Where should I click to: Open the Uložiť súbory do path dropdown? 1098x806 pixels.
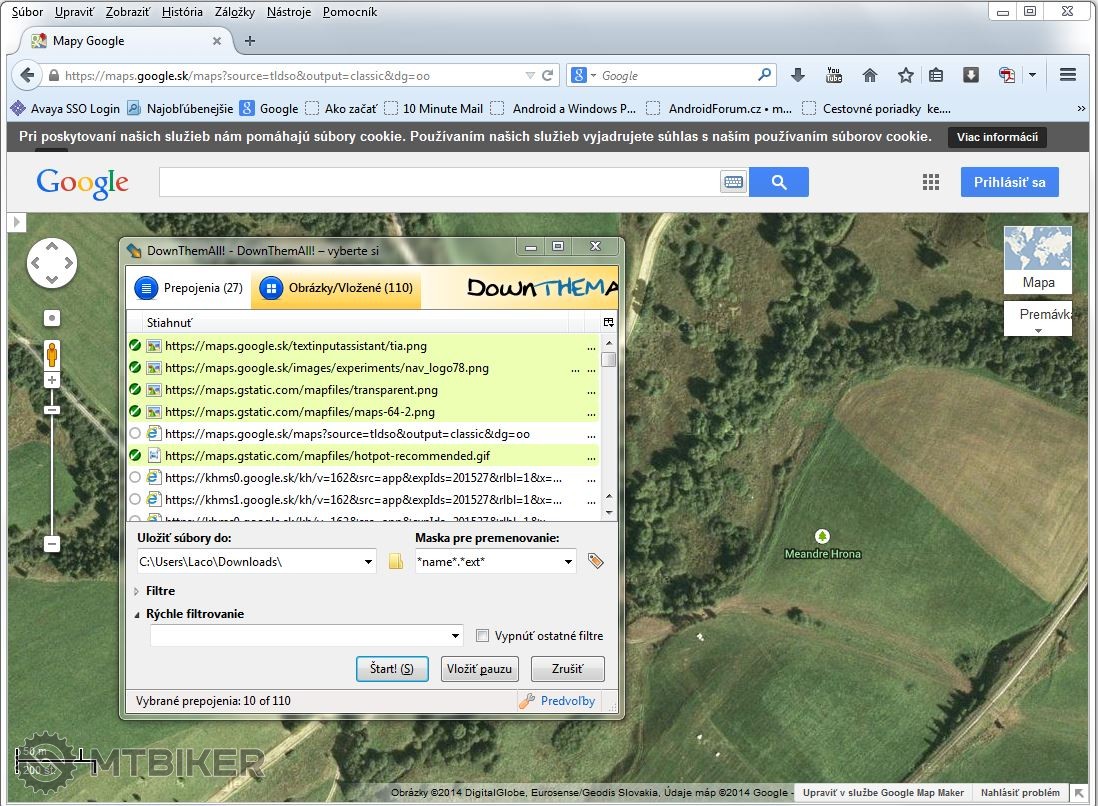[x=368, y=562]
